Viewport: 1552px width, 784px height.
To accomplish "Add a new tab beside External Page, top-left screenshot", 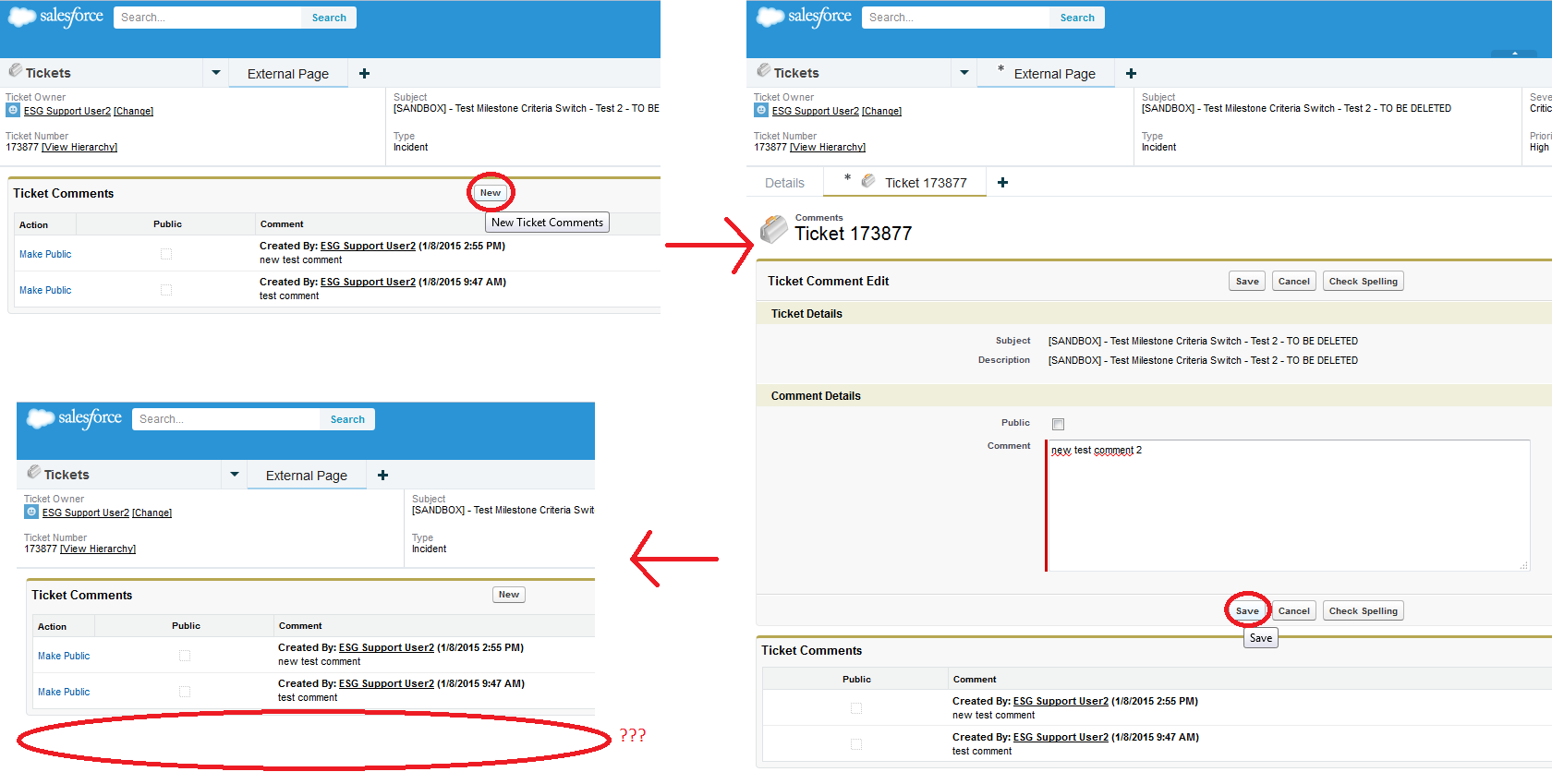I will (x=364, y=74).
